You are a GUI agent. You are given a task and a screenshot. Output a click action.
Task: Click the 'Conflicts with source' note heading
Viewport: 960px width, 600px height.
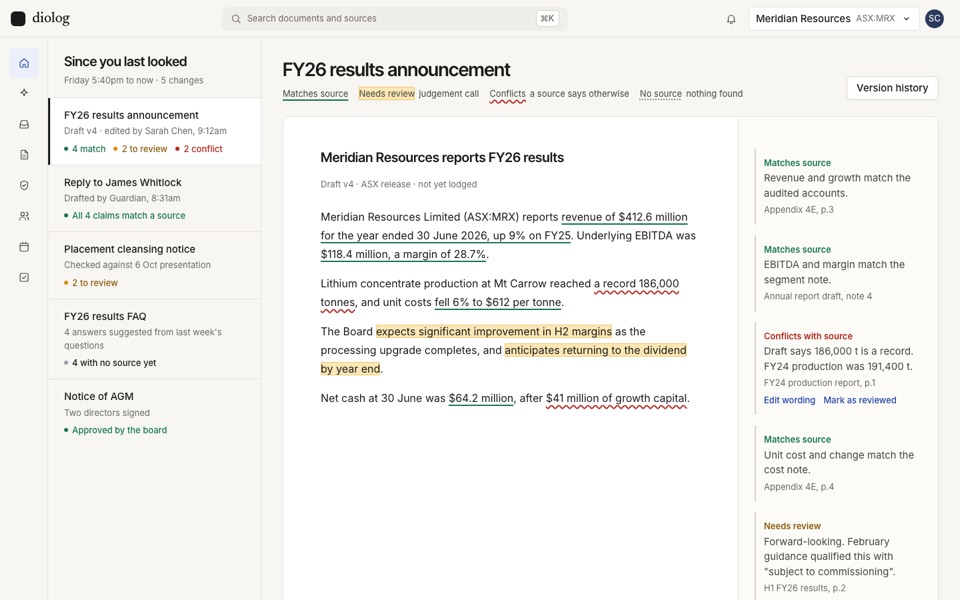[x=808, y=336]
